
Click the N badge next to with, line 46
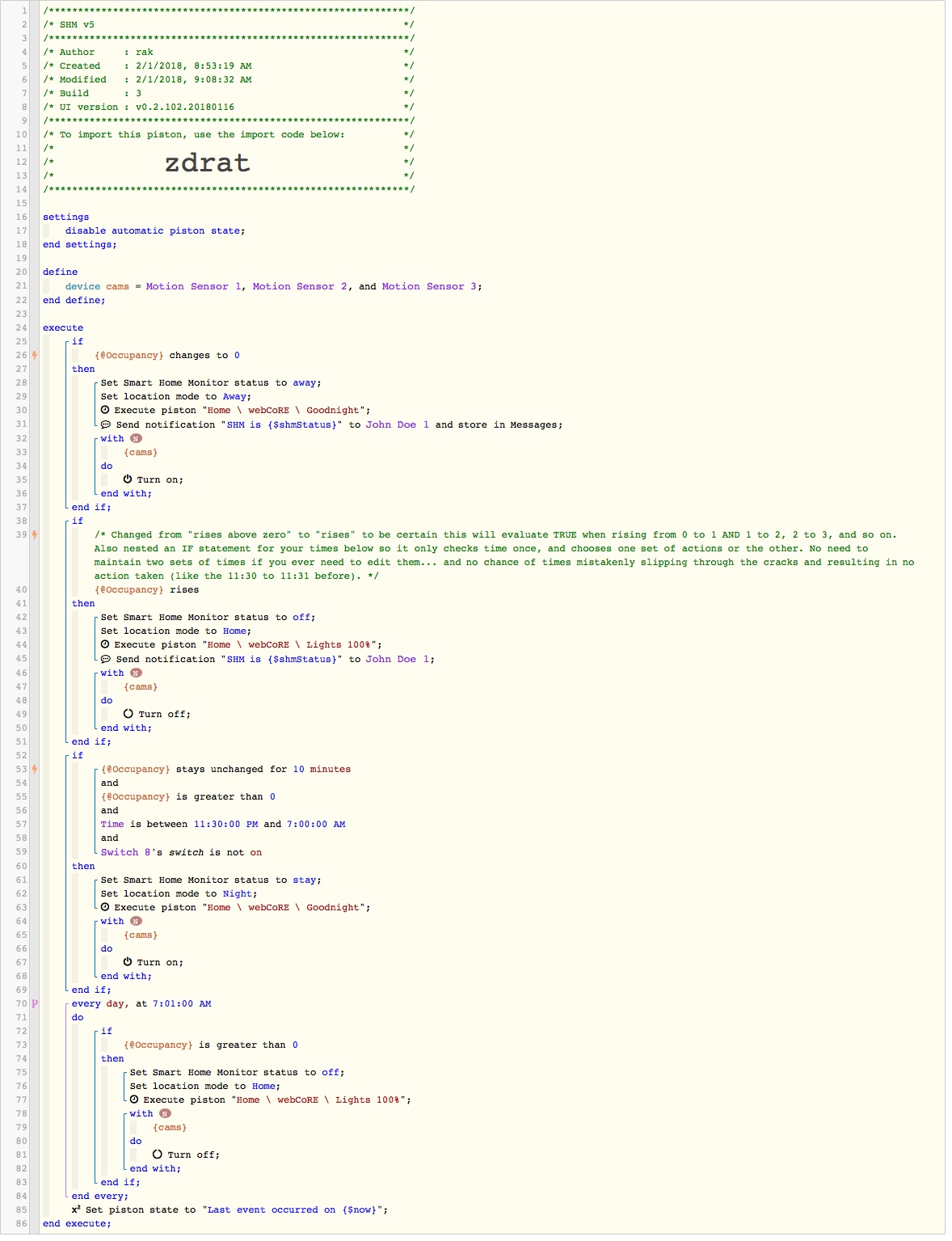click(136, 673)
